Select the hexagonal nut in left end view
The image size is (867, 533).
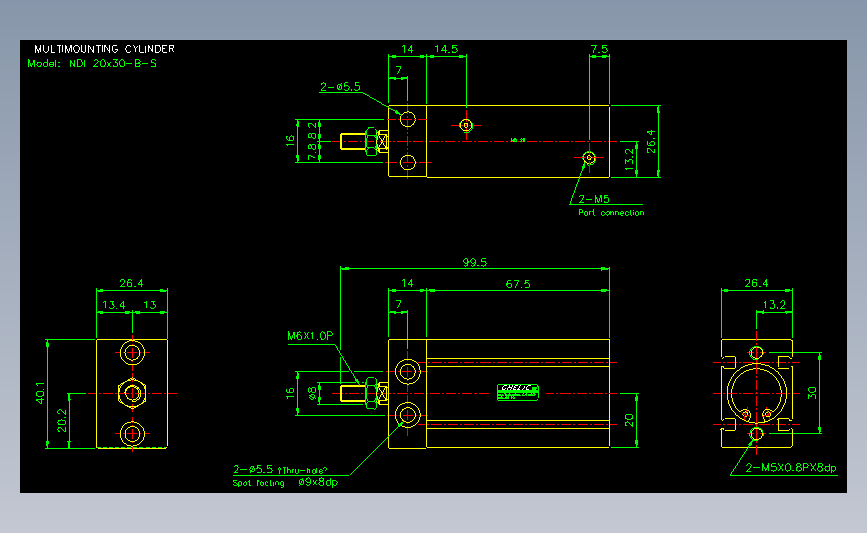[132, 393]
